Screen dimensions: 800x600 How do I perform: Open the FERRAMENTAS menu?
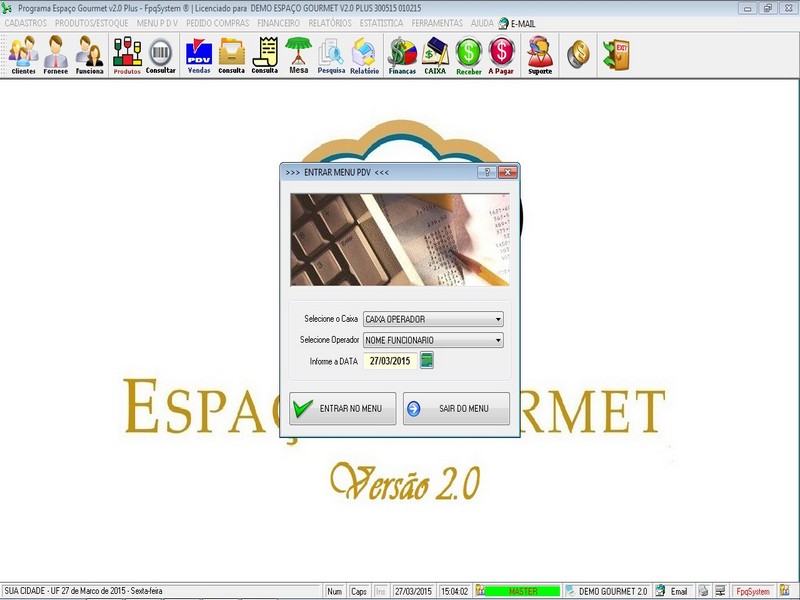[437, 23]
